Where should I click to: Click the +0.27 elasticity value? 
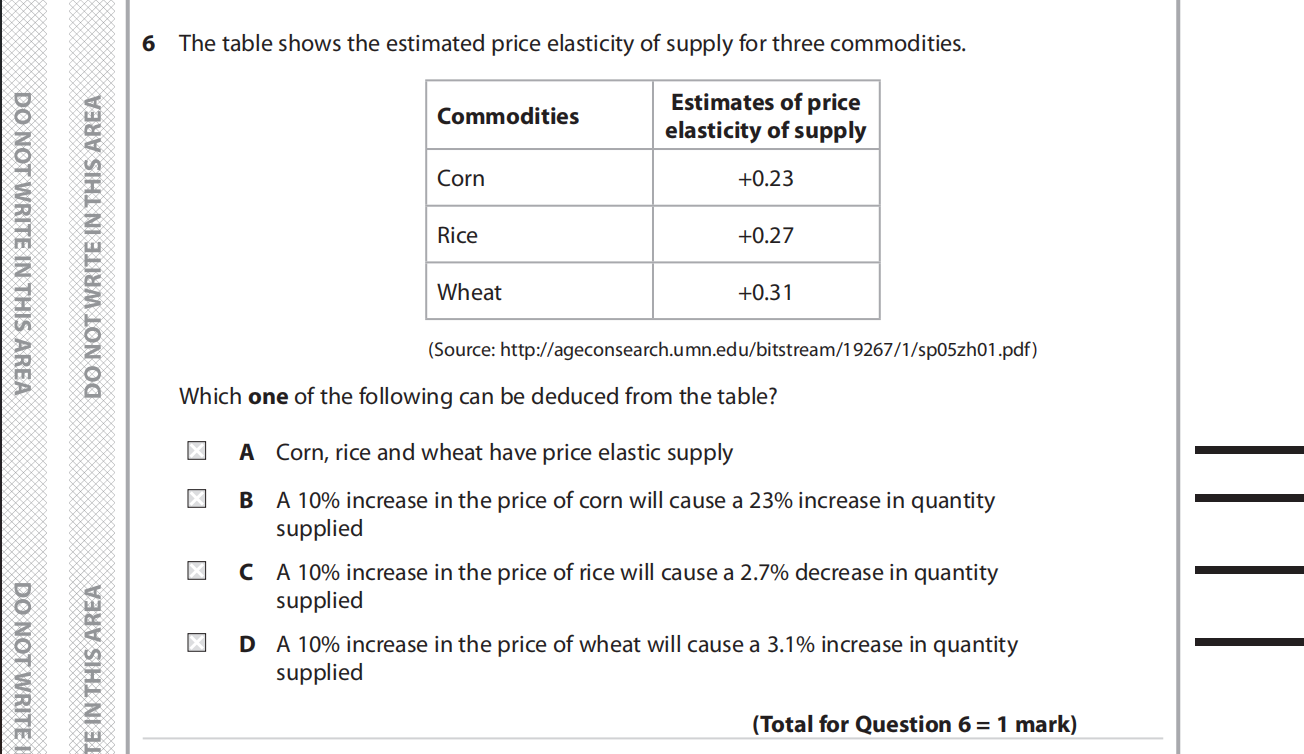tap(765, 235)
